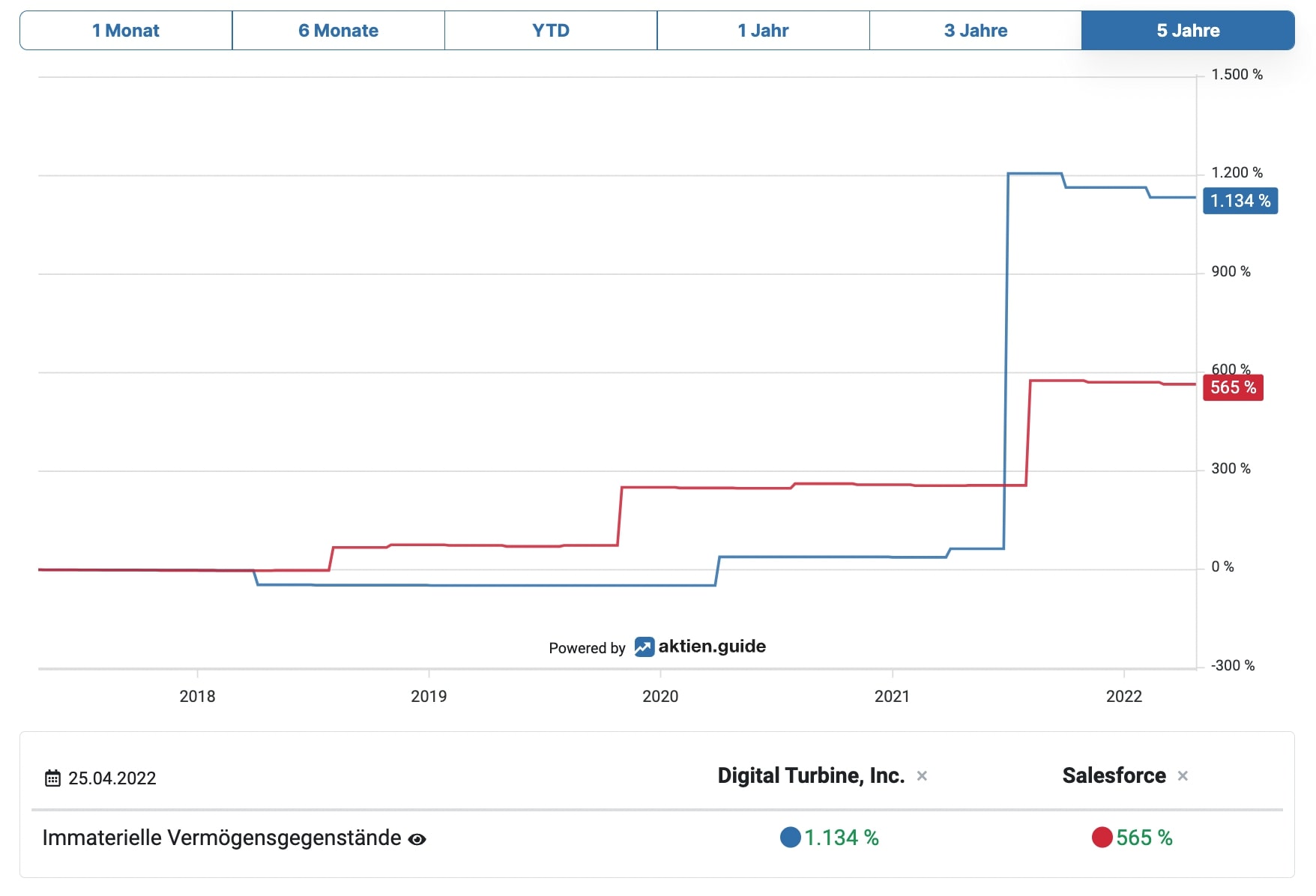Click the 1.200 % y-axis label
Screen dimensions: 1316x896
tap(1237, 173)
